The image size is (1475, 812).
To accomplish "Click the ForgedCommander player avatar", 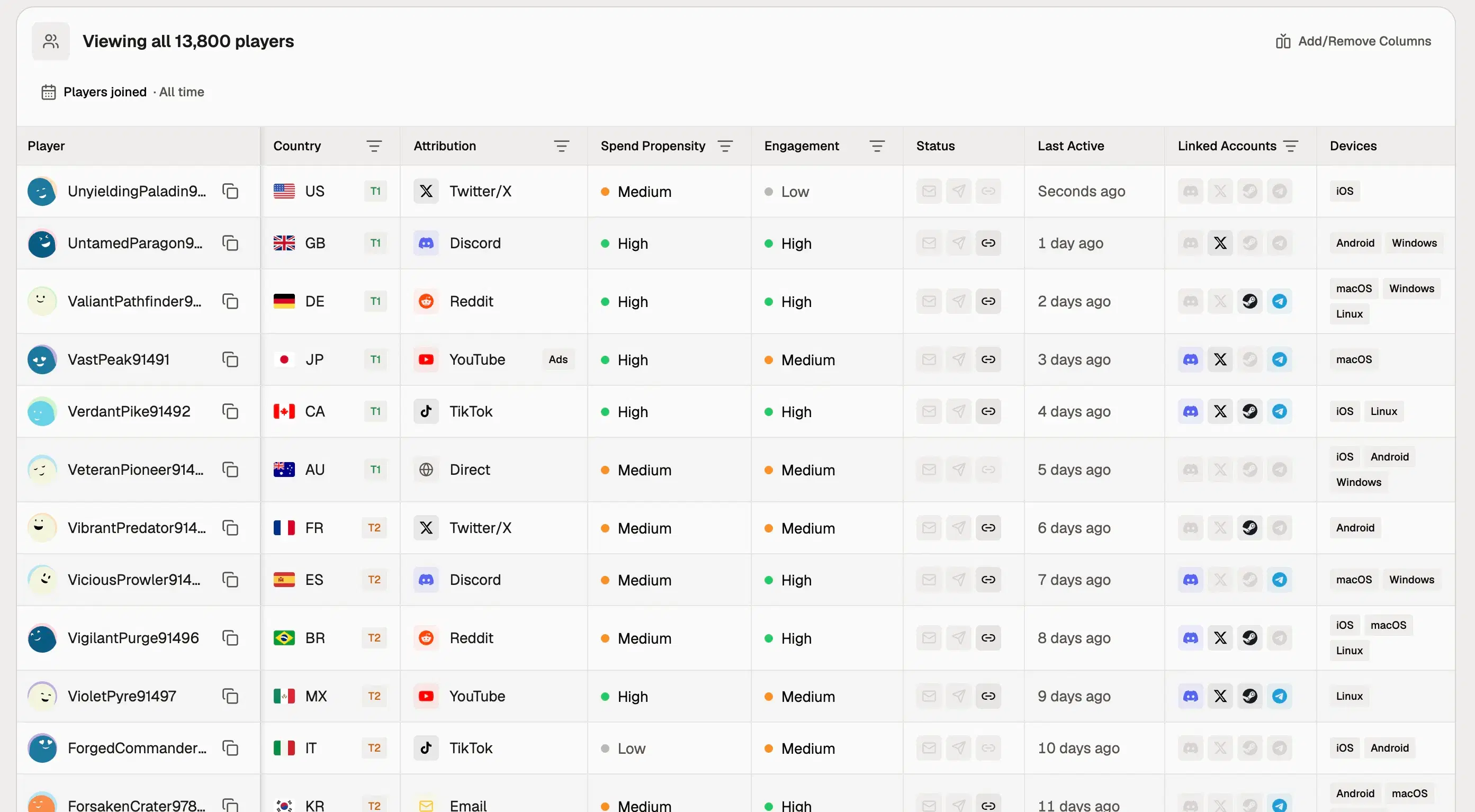I will (x=42, y=748).
